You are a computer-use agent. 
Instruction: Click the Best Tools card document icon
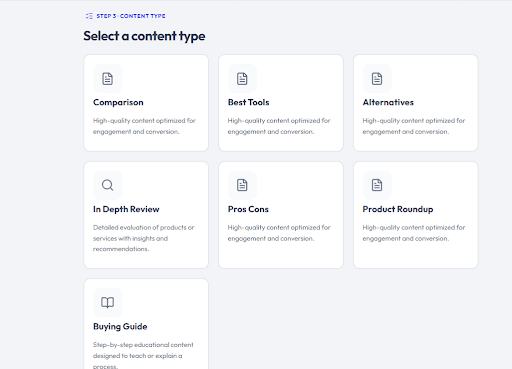pos(242,79)
